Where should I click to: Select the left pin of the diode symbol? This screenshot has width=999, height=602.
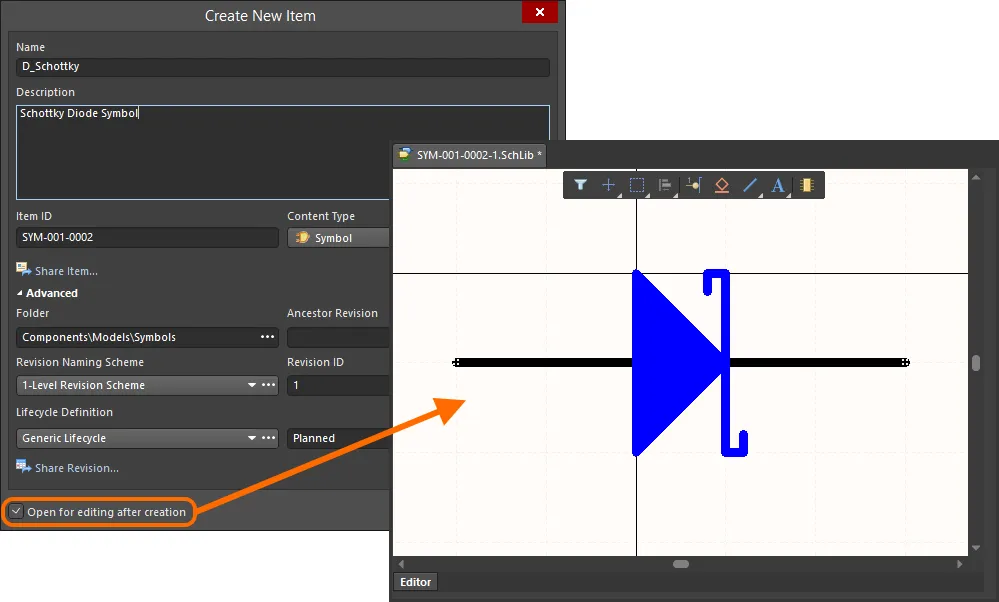(x=543, y=362)
